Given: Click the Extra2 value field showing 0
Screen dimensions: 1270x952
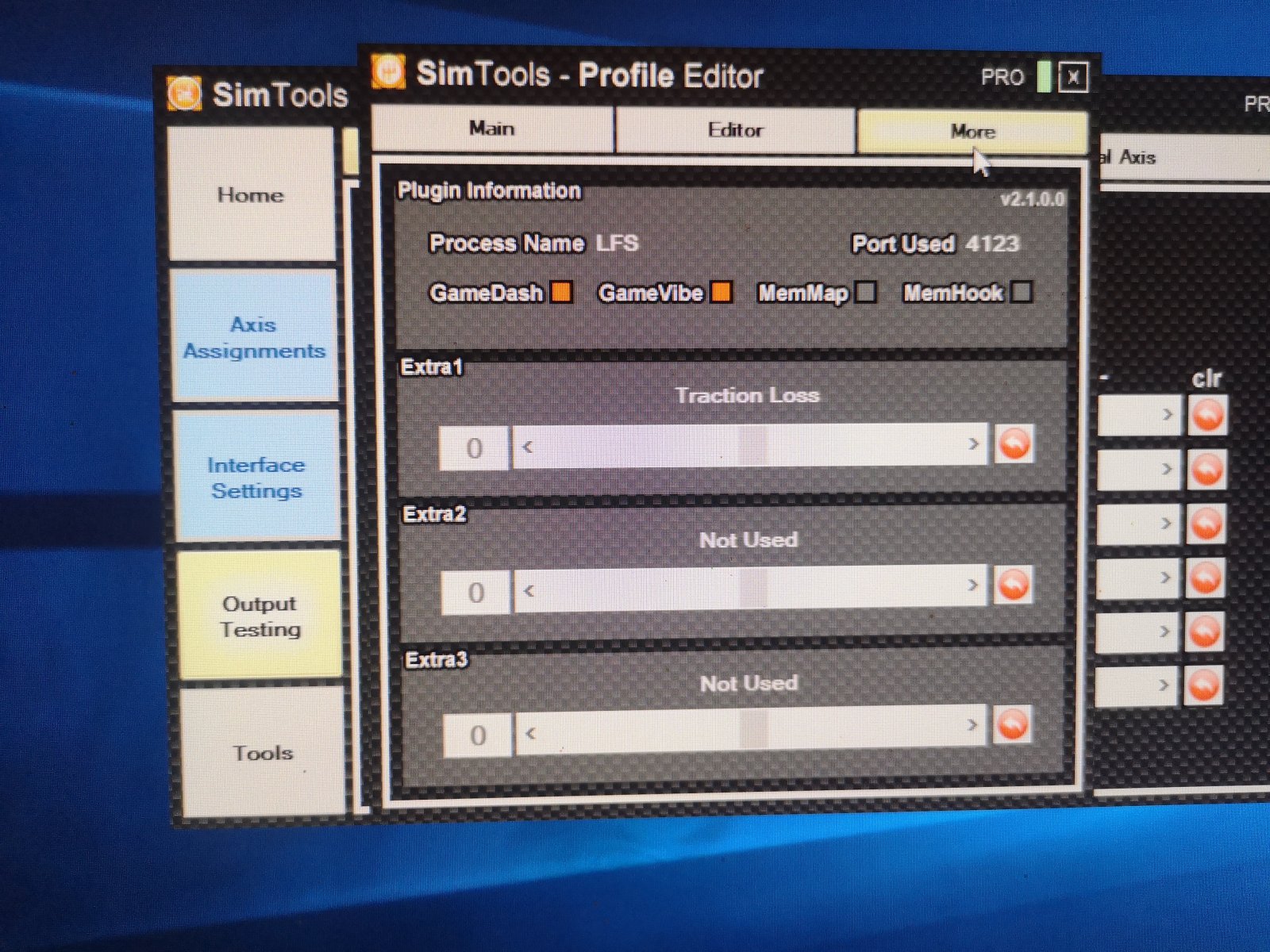Looking at the screenshot, I should (x=475, y=592).
